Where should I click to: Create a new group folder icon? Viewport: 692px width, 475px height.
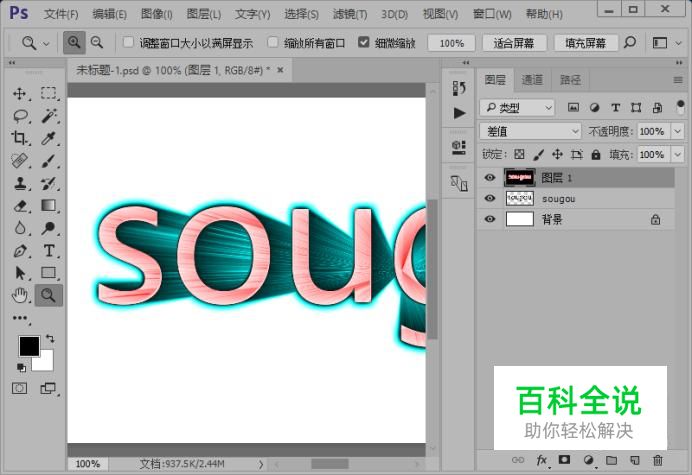[x=611, y=460]
